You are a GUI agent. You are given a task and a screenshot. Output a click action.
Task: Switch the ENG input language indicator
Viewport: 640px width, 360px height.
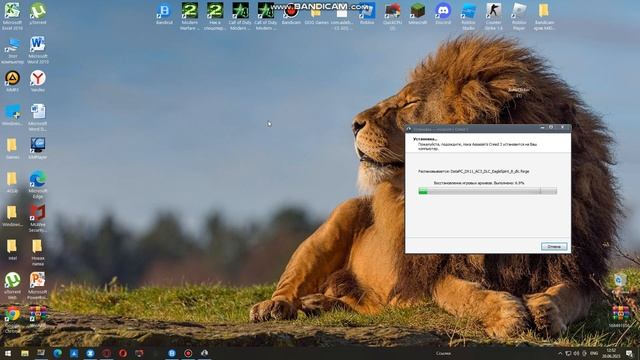[x=594, y=353]
